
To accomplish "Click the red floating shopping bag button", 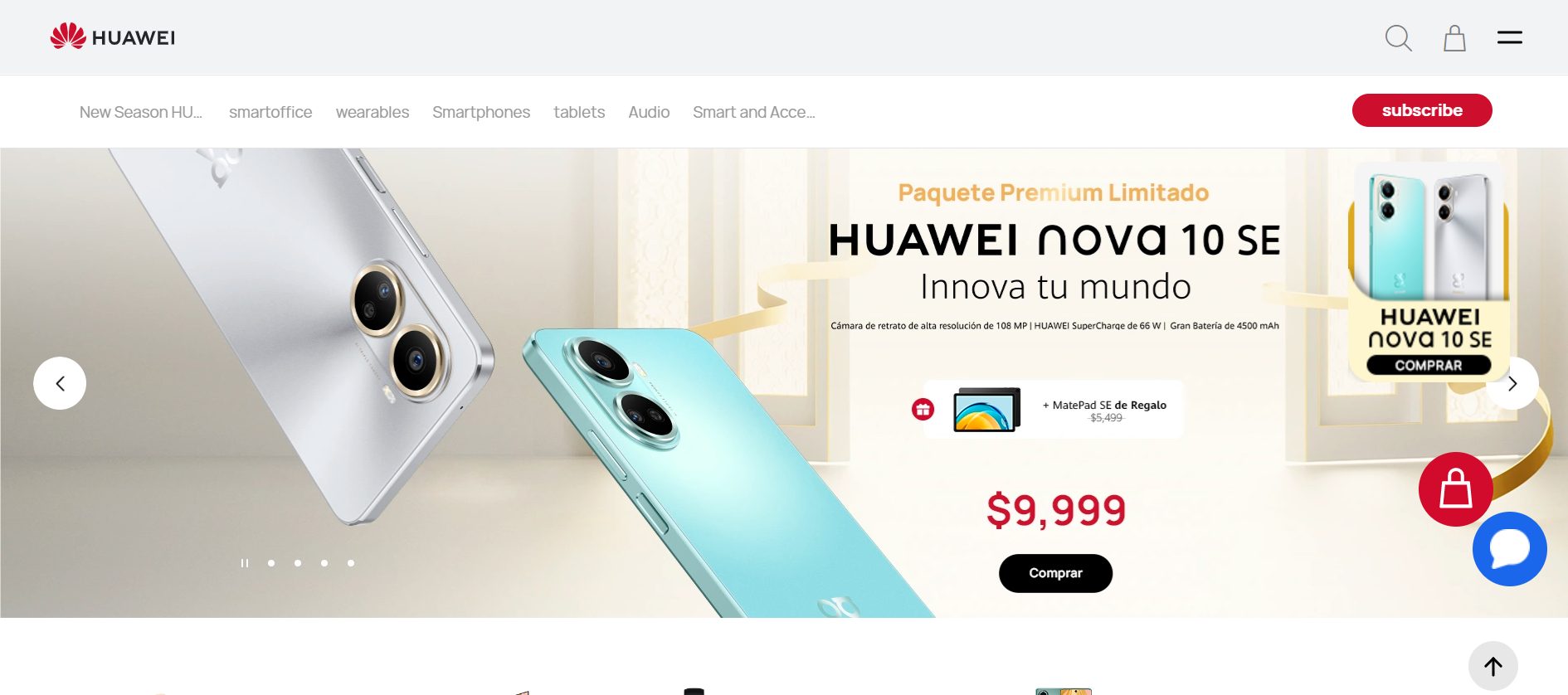I will click(1455, 489).
